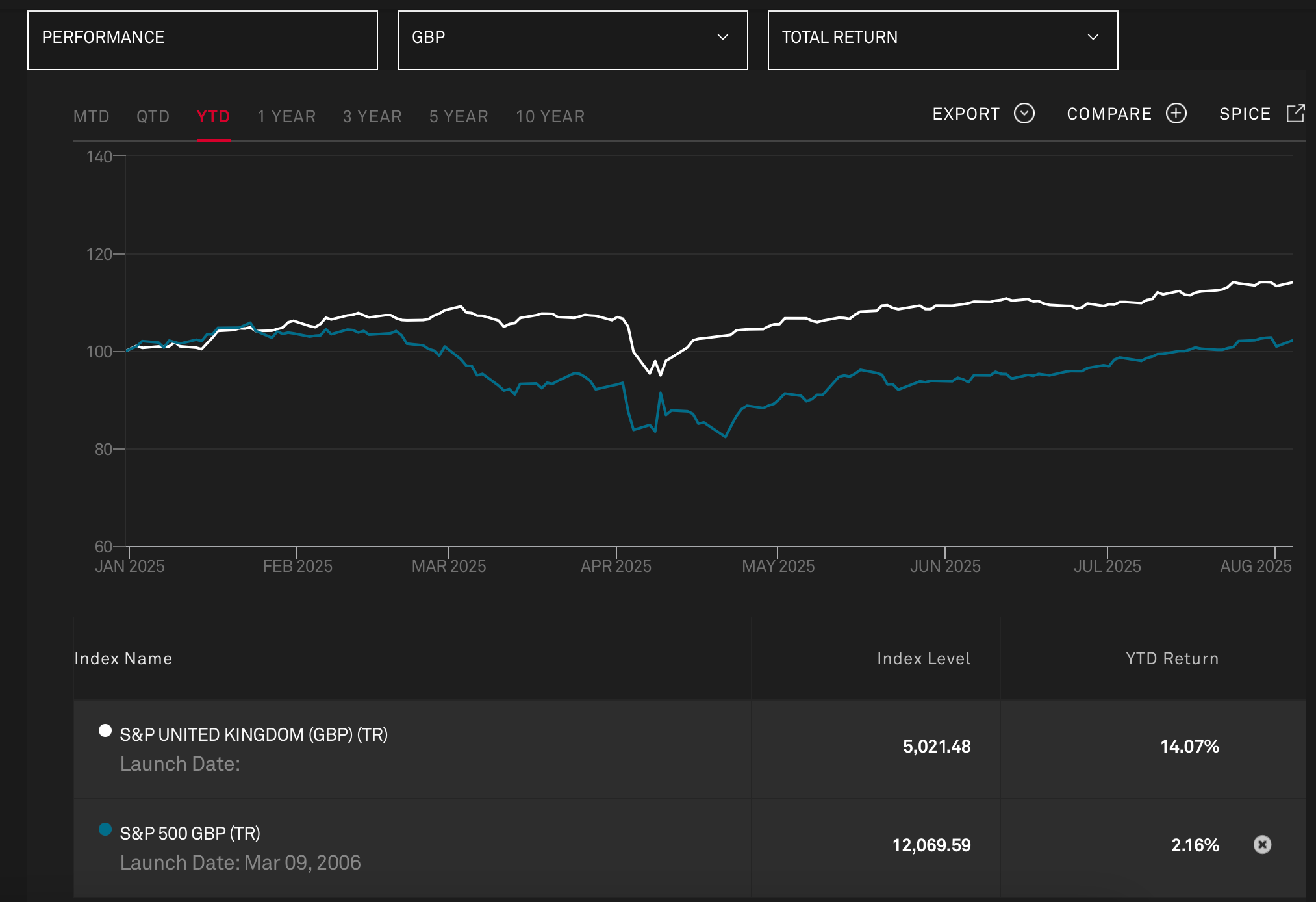Open S&P United Kingdom (GBP) (TR) index
Image resolution: width=1316 pixels, height=902 pixels.
pyautogui.click(x=253, y=734)
